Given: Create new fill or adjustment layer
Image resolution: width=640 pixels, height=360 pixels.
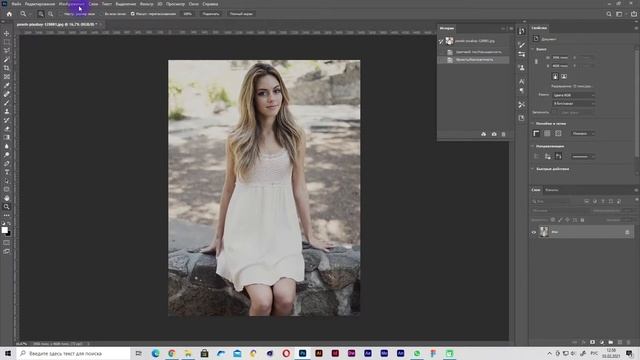Looking at the screenshot, I should [x=602, y=342].
